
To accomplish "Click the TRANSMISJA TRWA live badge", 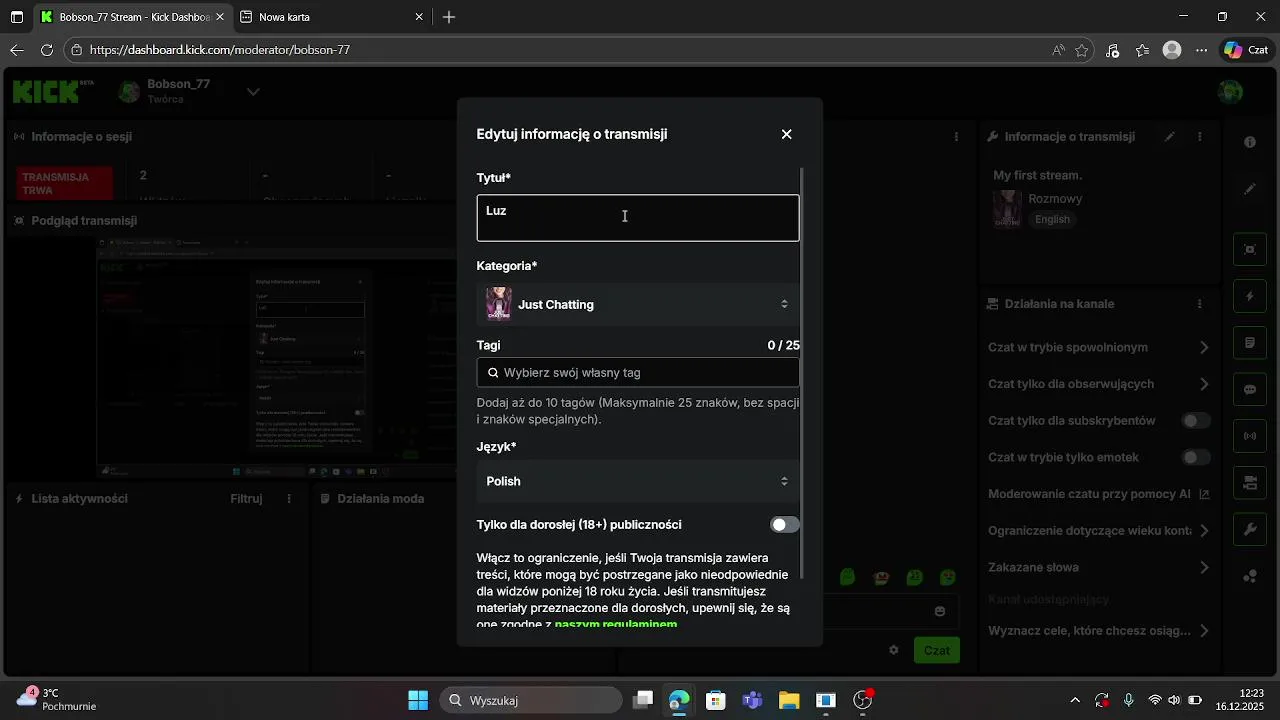I will pos(67,183).
